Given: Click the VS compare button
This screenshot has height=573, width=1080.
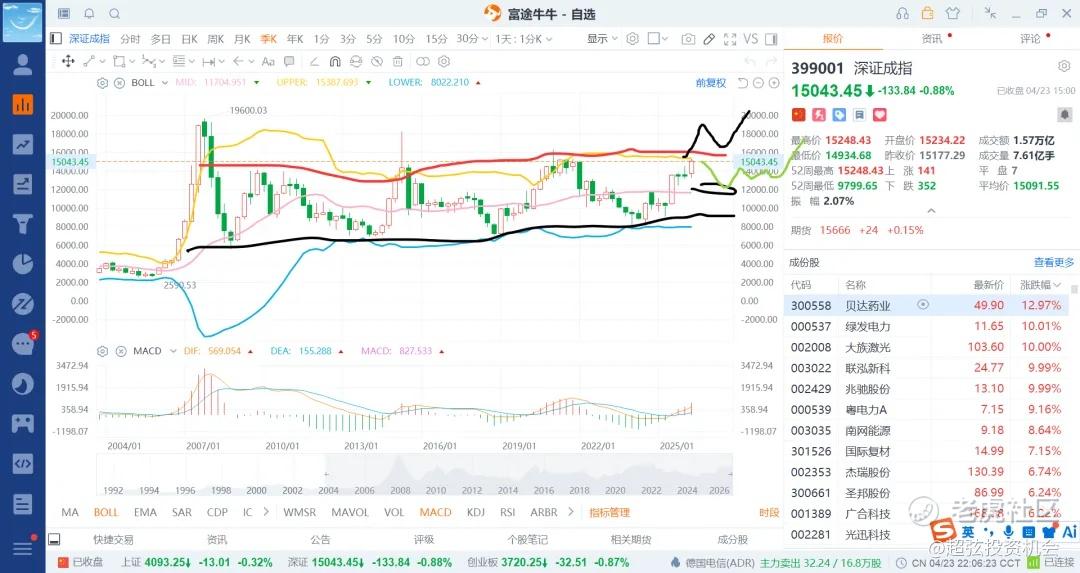Looking at the screenshot, I should point(751,39).
